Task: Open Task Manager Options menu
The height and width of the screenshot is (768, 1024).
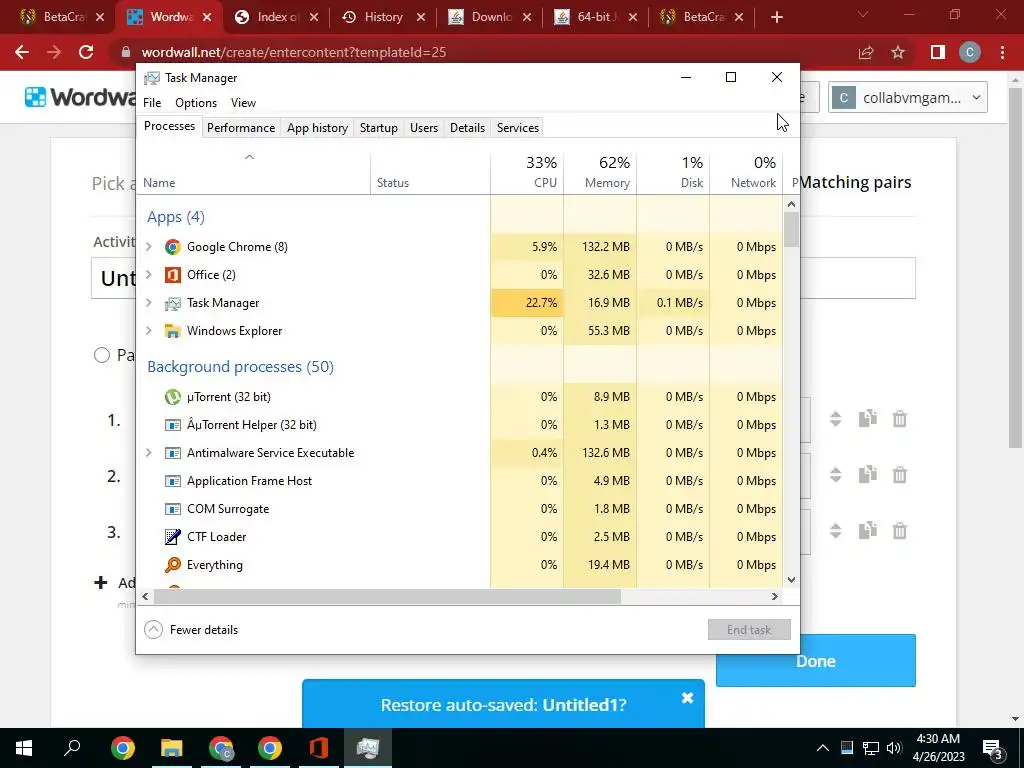Action: pos(196,103)
